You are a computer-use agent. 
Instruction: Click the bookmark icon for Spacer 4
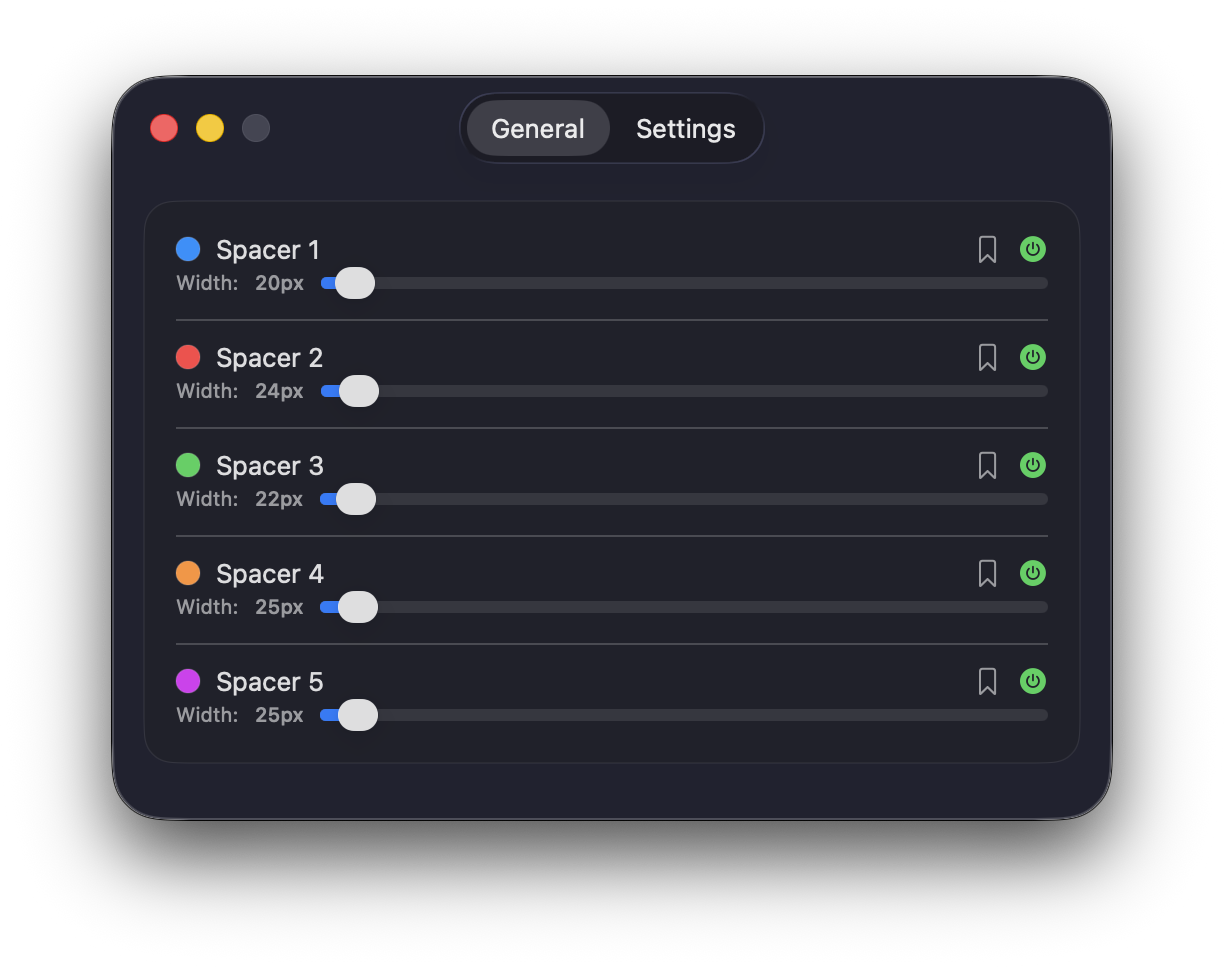click(x=987, y=574)
